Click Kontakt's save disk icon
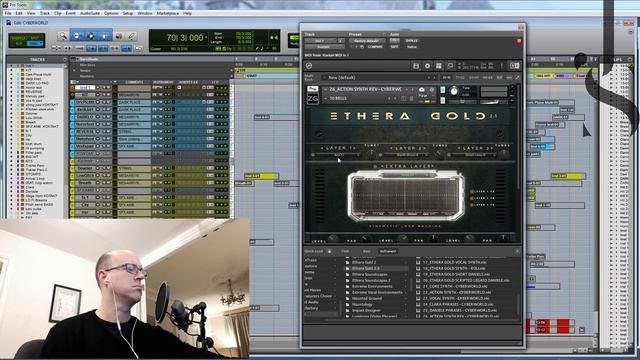The height and width of the screenshot is (360, 640). point(416,66)
